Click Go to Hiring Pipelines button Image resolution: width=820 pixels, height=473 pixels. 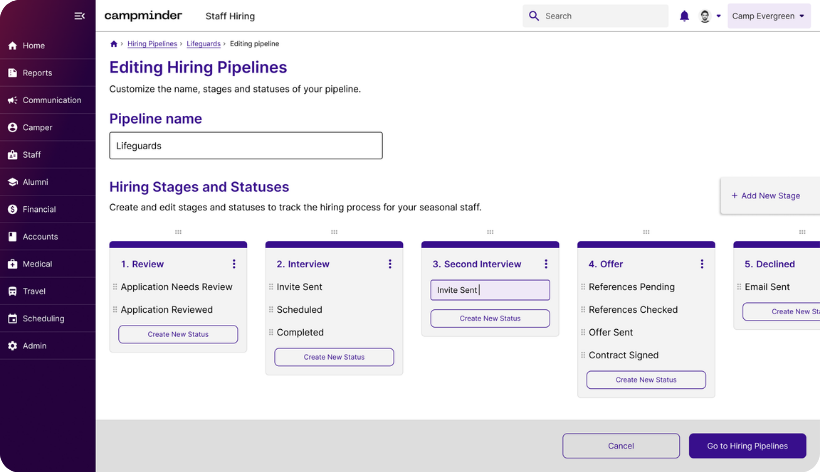747,446
